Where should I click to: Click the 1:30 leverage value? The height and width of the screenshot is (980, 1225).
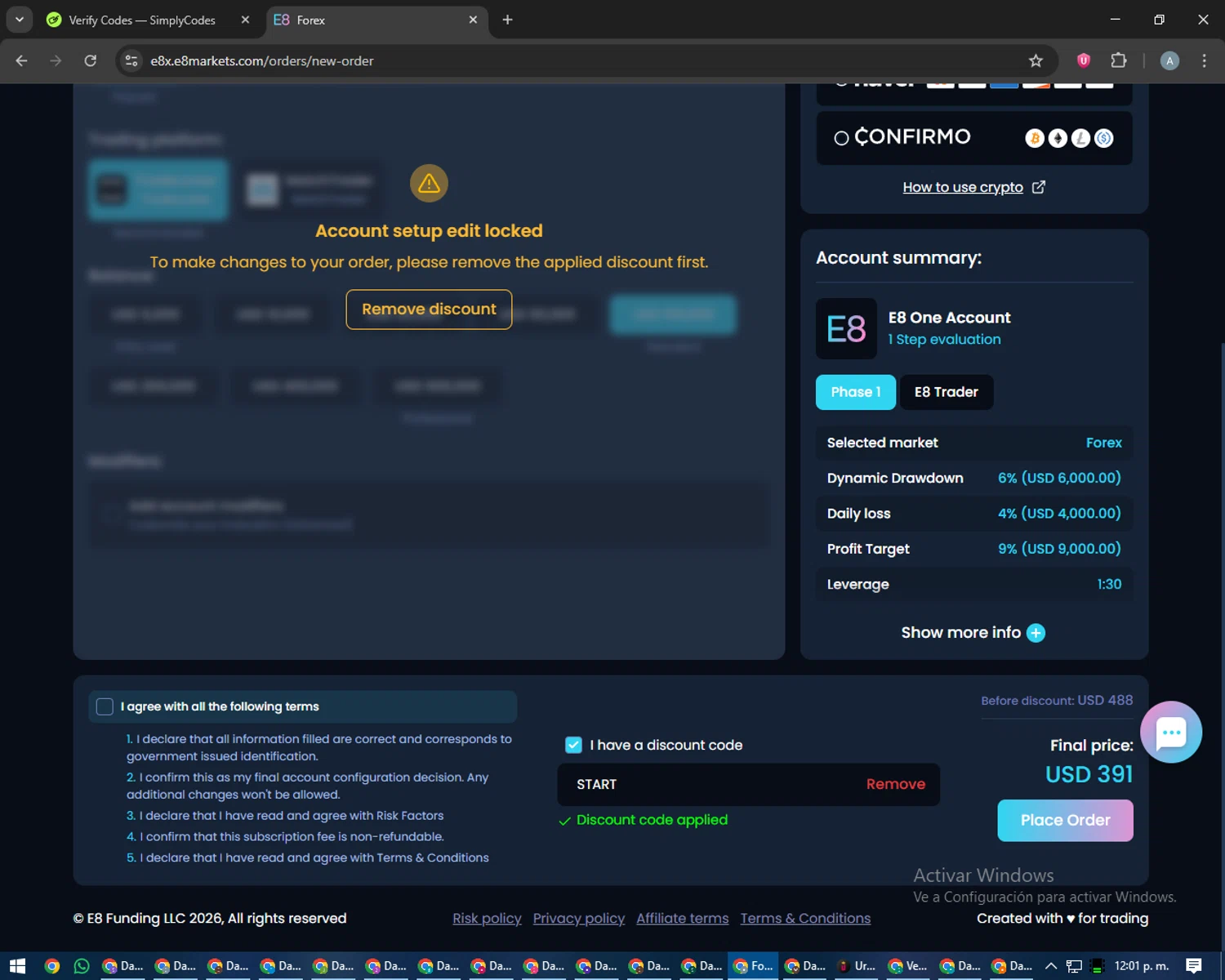pyautogui.click(x=1109, y=584)
